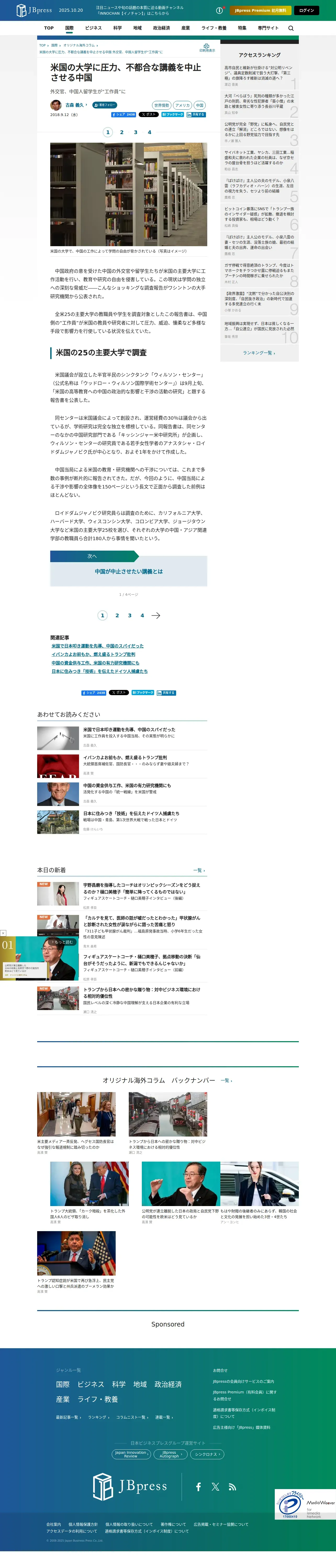
Task: Click the 中国 tag
Action: pyautogui.click(x=200, y=105)
